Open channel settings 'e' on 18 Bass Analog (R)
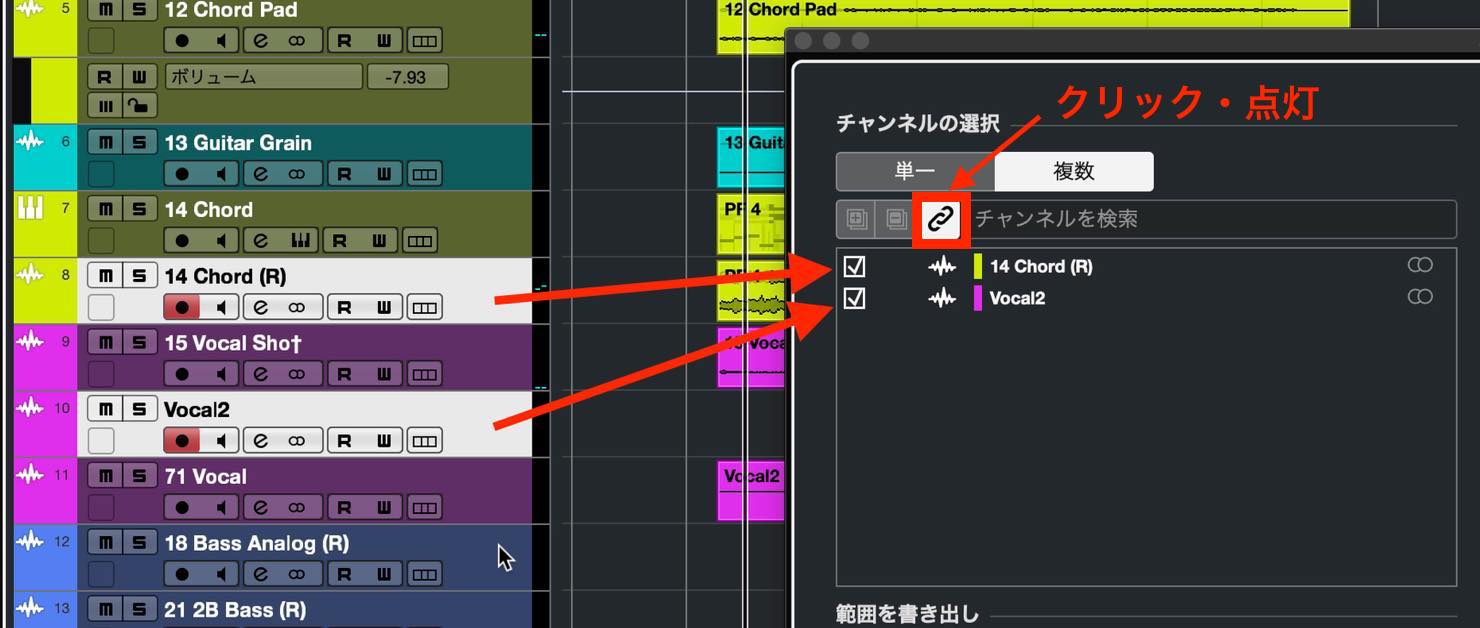1480x628 pixels. point(262,574)
